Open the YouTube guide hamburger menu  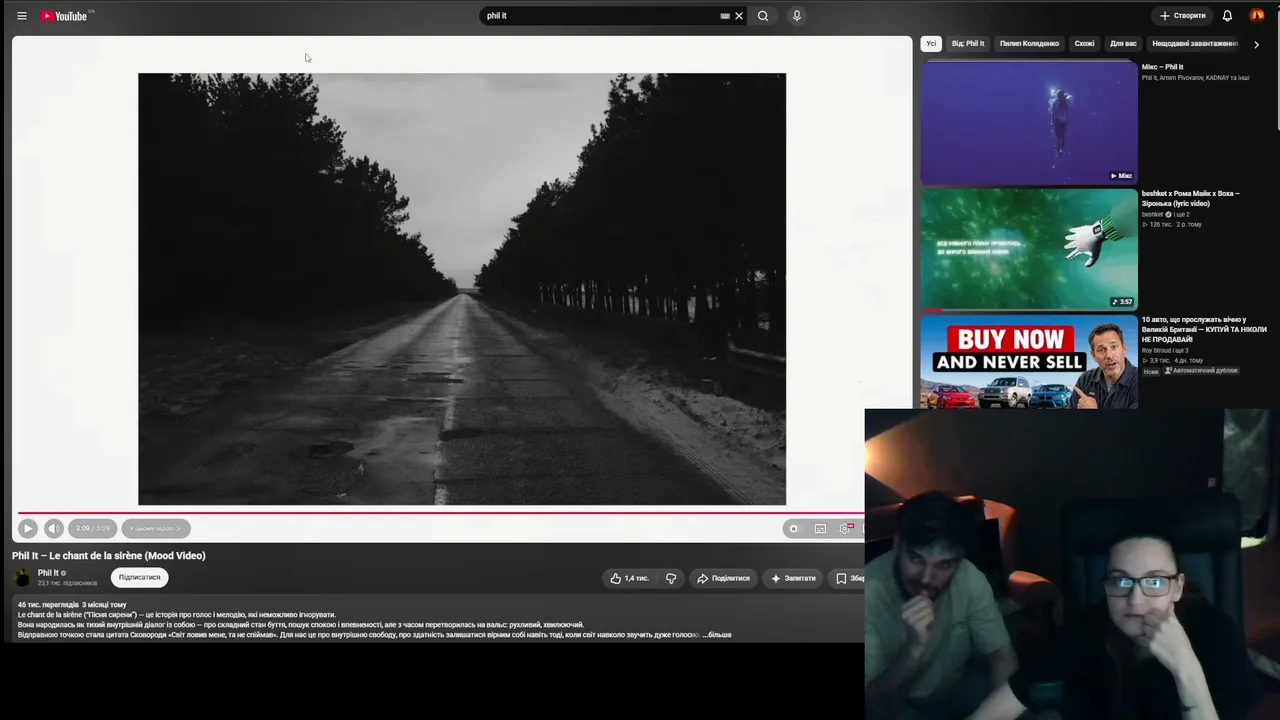coord(22,16)
